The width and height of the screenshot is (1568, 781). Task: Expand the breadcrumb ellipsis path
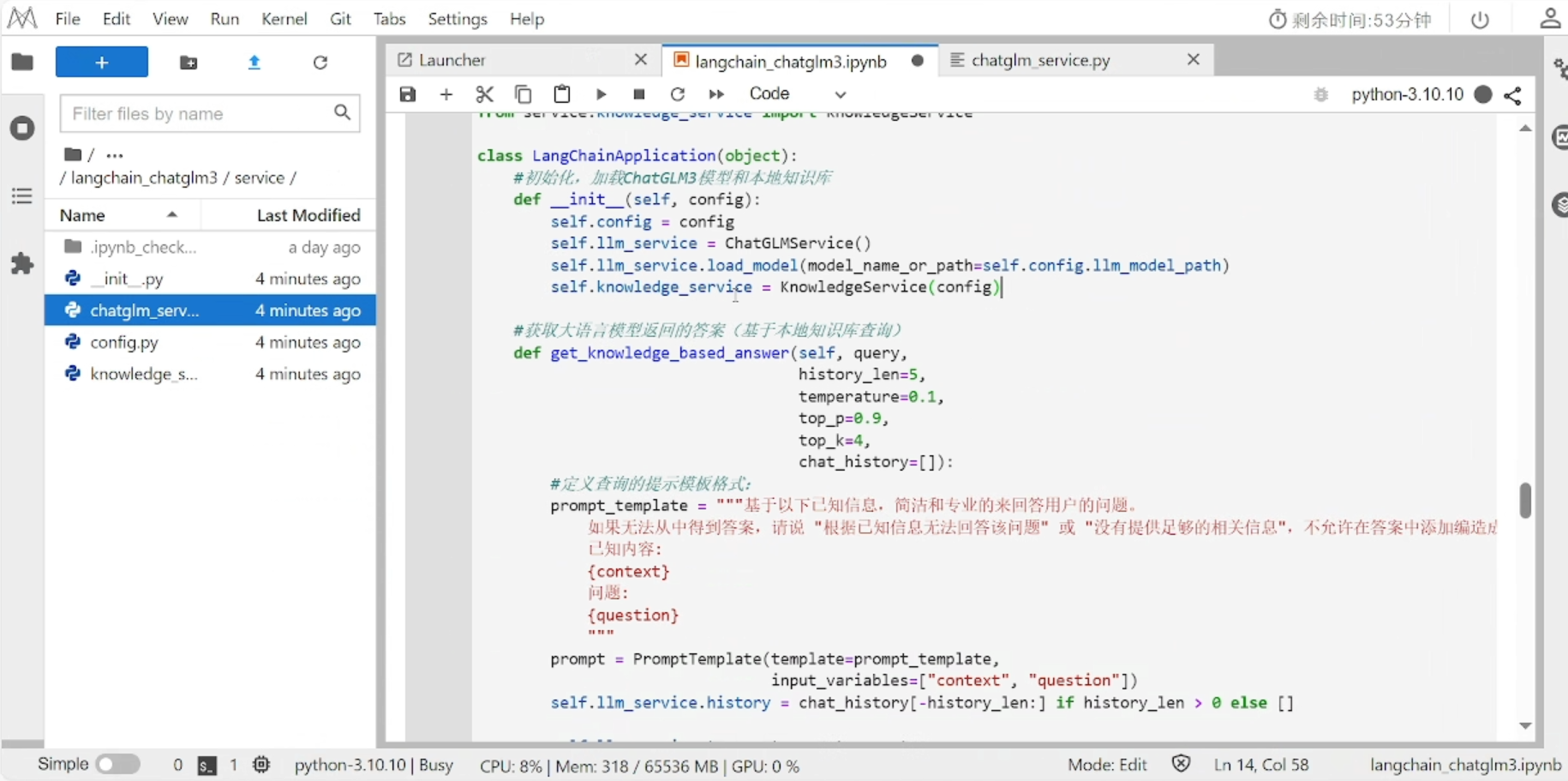click(115, 155)
